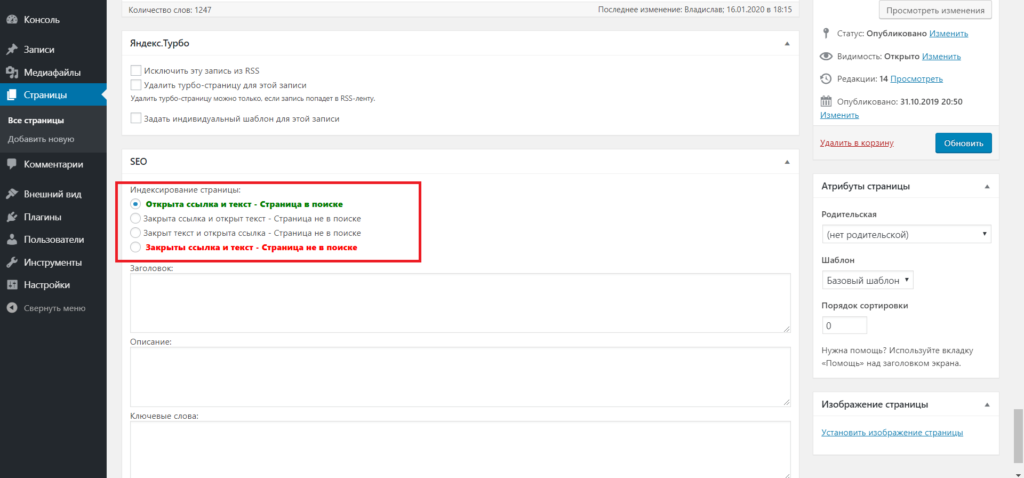Screen dimensions: 1024x478
Task: Open 'Добавить новую' submenu item
Action: pyautogui.click(x=41, y=139)
